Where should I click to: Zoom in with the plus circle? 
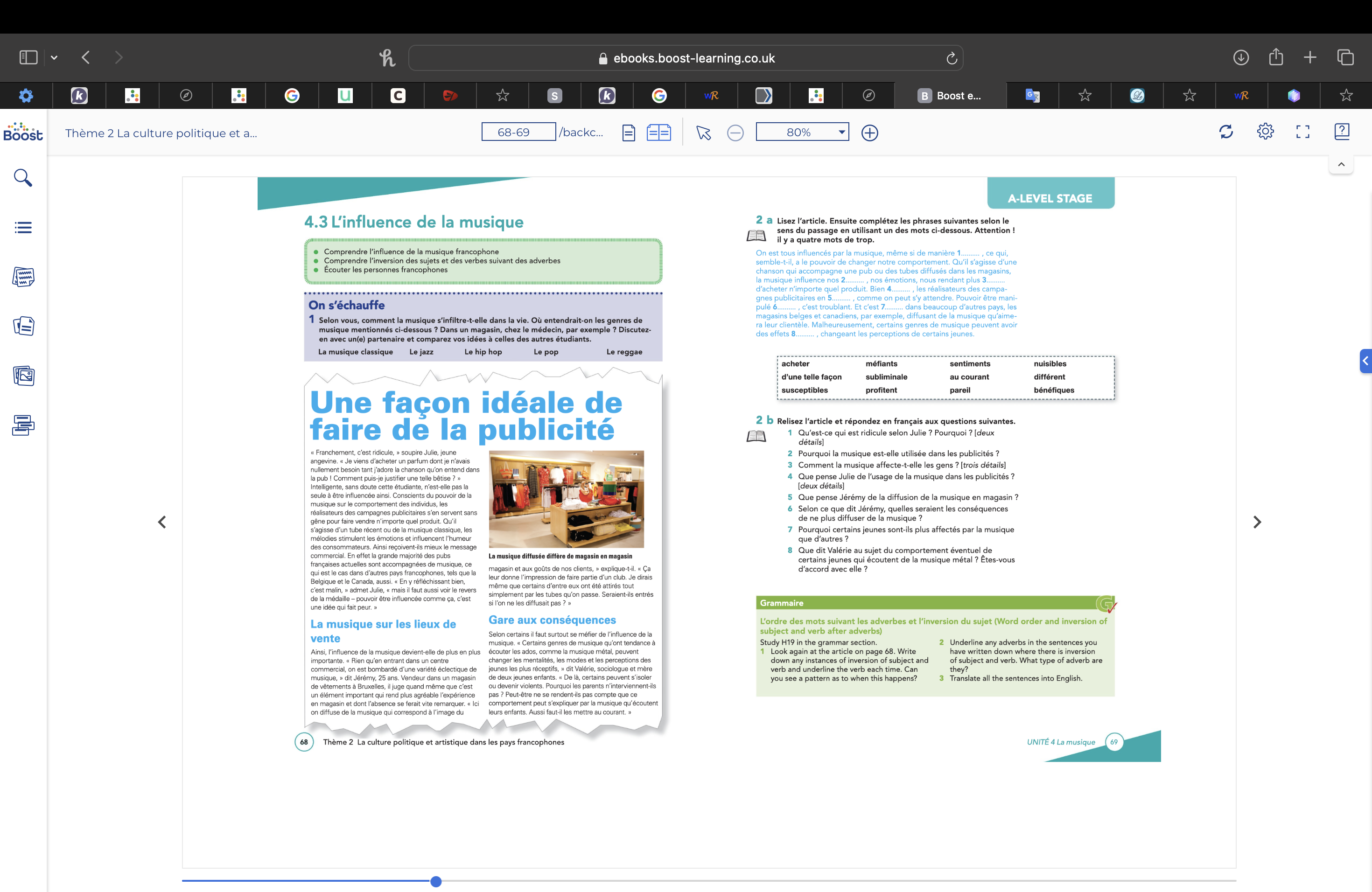coord(869,133)
